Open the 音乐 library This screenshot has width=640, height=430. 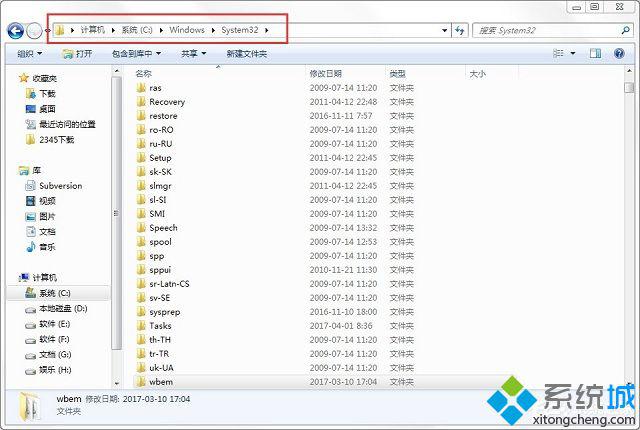(x=41, y=247)
